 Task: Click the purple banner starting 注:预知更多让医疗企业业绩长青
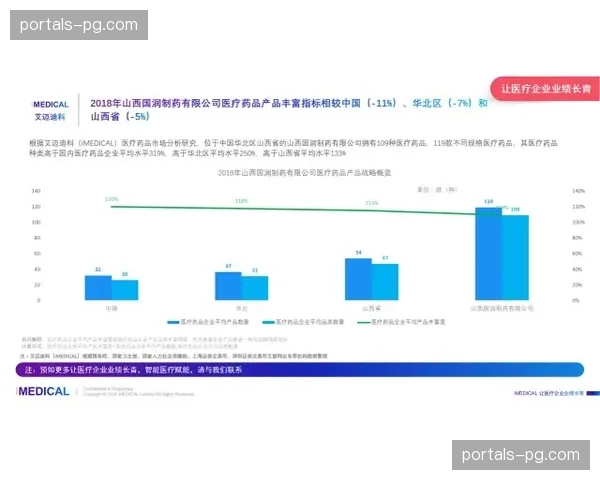tap(300, 370)
